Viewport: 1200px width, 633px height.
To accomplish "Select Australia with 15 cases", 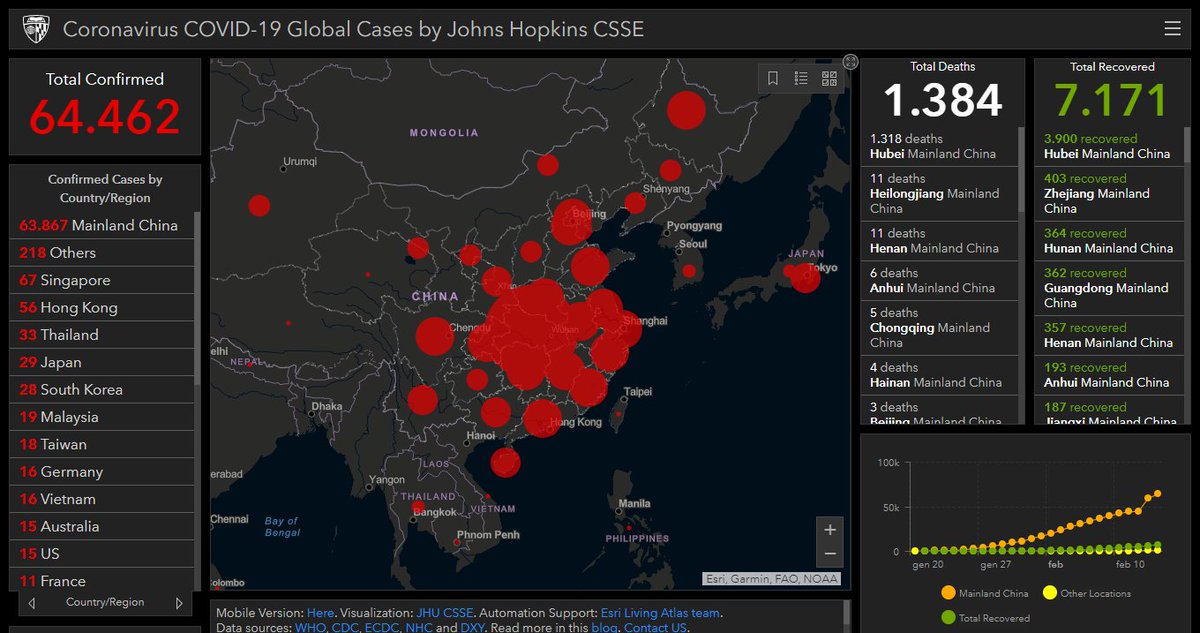I will click(102, 526).
